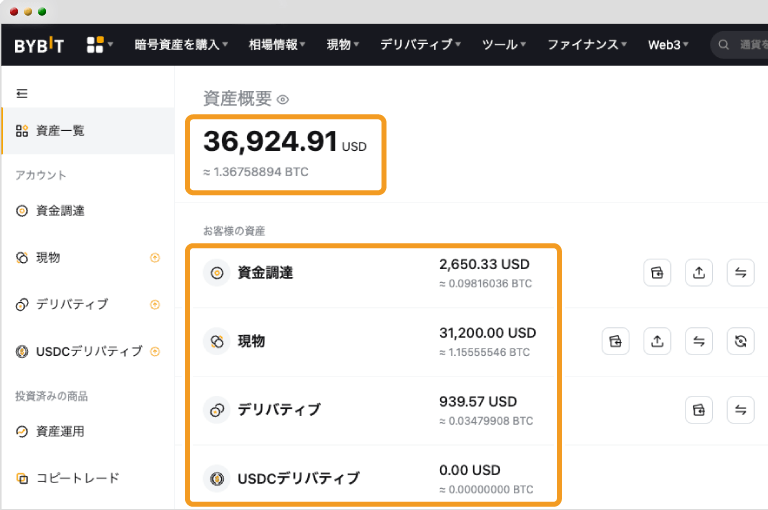
Task: Expand the 相場情報 menu
Action: point(277,45)
